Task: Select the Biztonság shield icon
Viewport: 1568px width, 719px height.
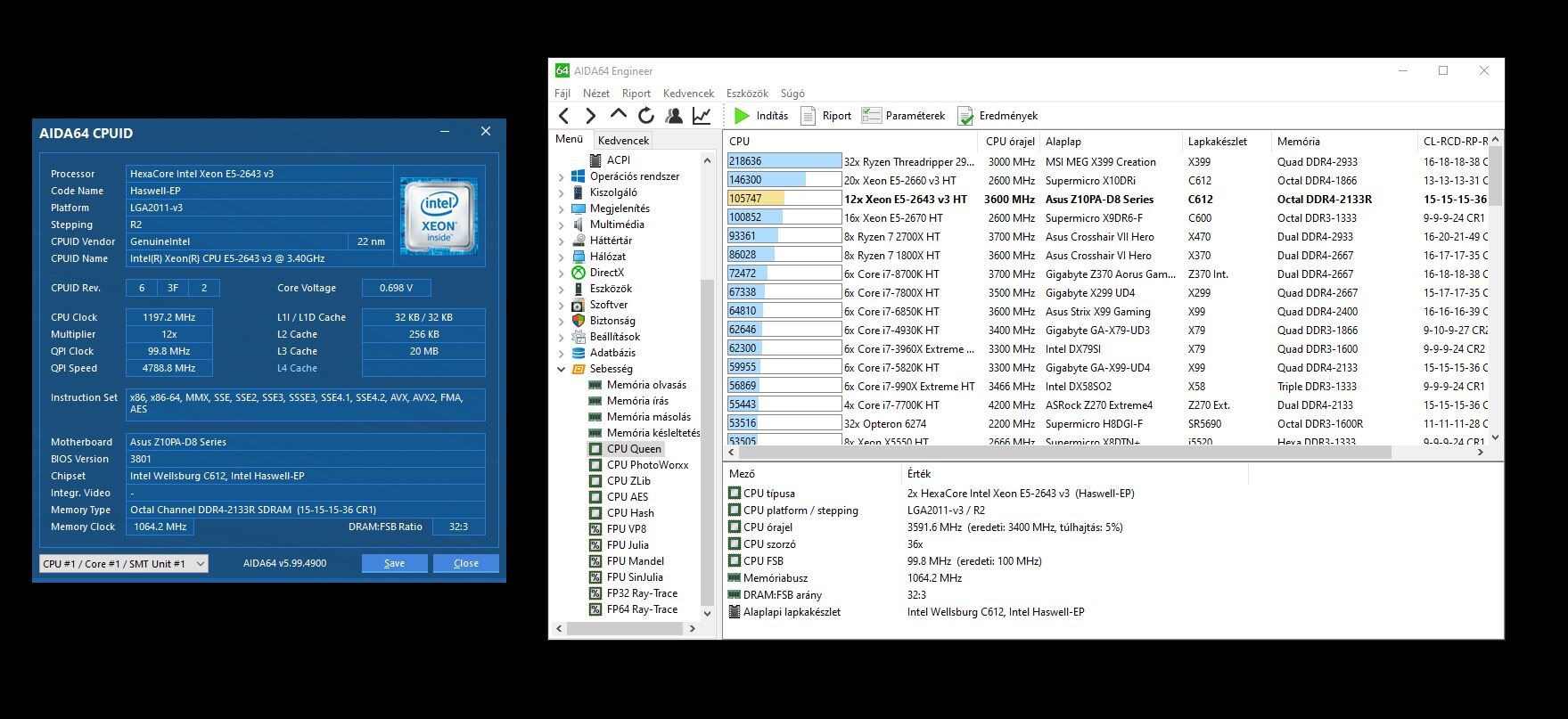Action: pos(579,321)
